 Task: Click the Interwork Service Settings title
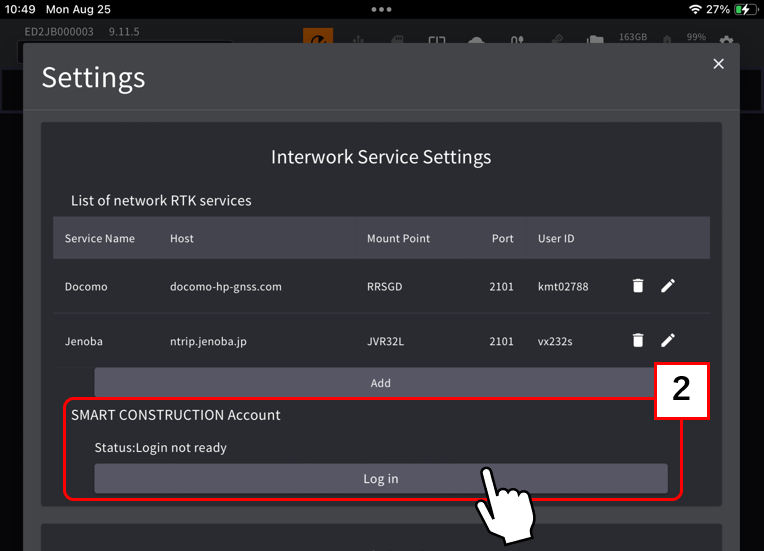[381, 157]
